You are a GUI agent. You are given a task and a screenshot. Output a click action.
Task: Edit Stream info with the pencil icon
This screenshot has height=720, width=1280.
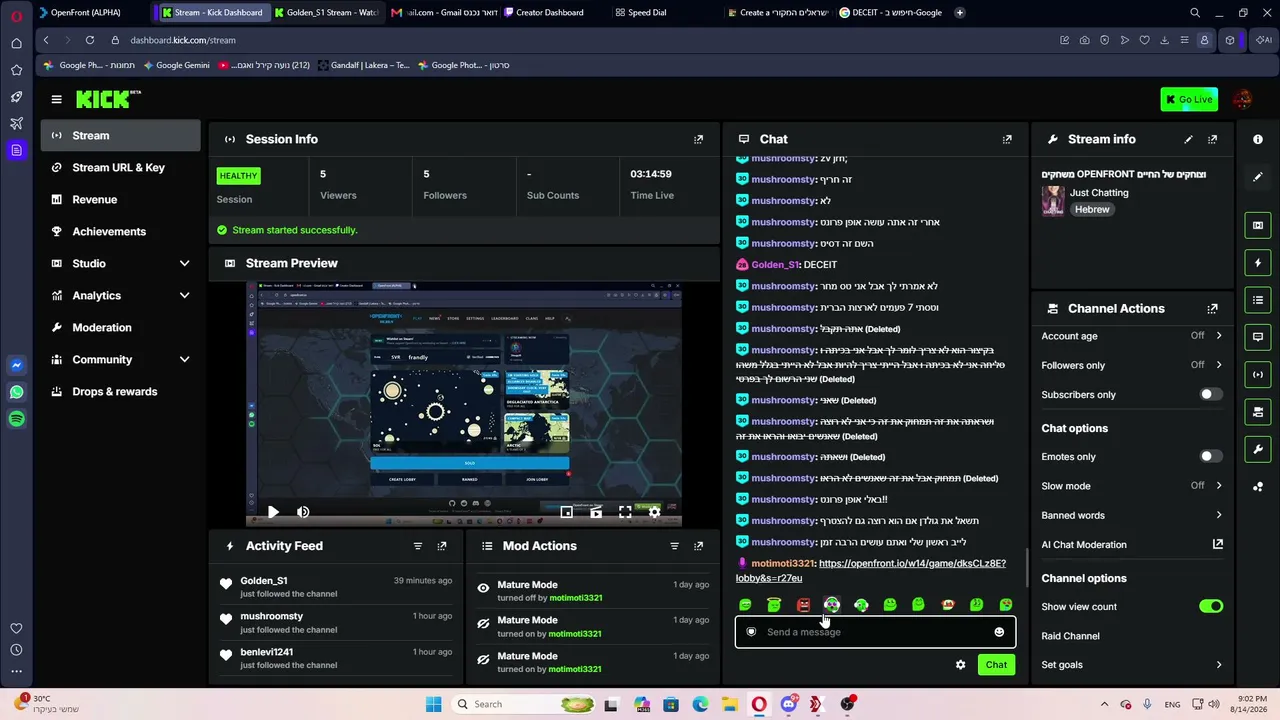click(1188, 139)
